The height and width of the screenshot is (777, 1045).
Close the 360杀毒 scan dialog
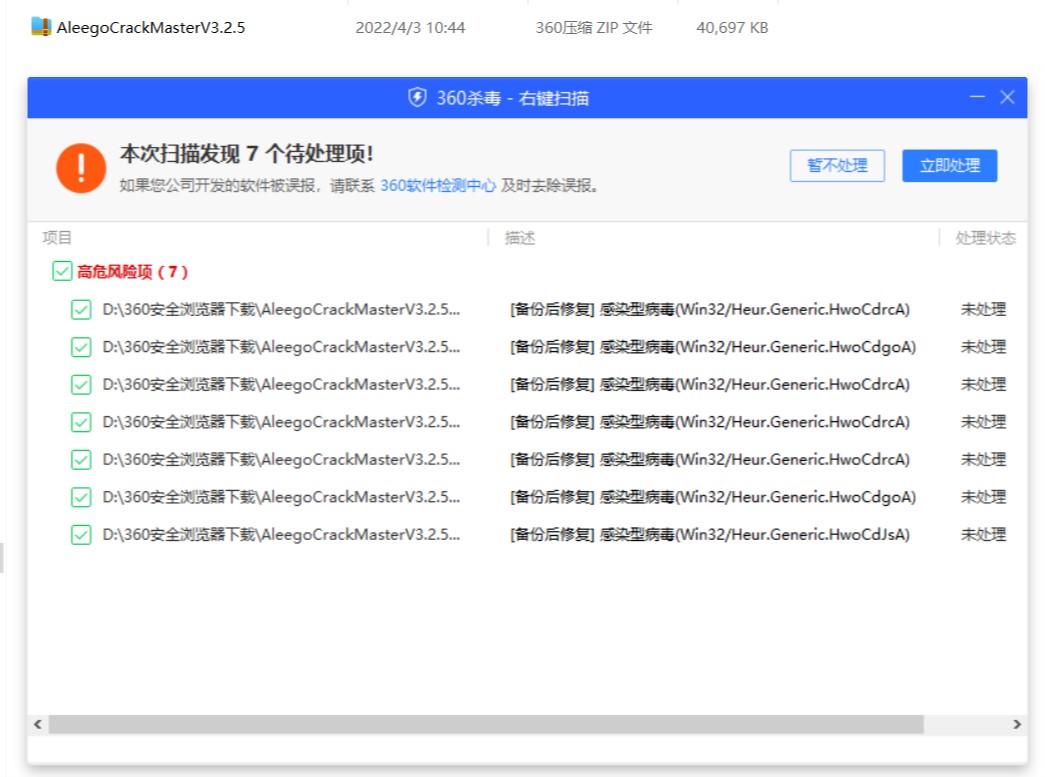tap(1008, 97)
